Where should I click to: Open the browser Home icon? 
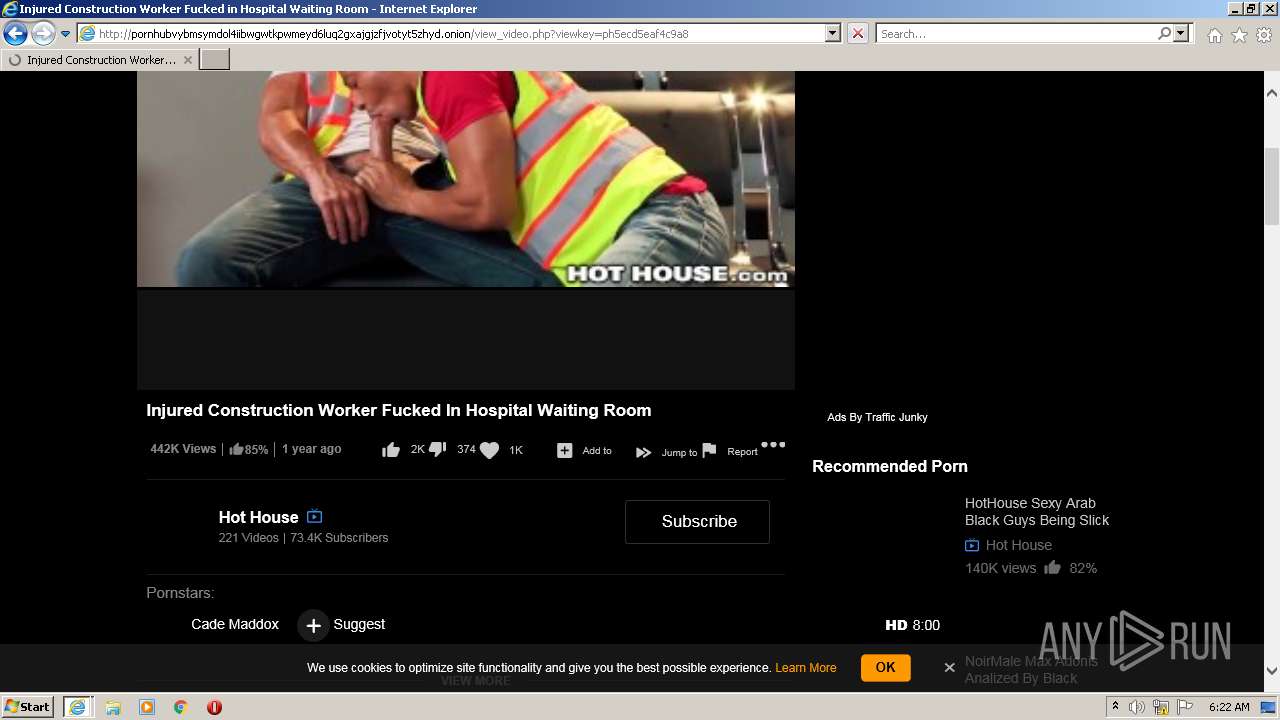tap(1214, 35)
